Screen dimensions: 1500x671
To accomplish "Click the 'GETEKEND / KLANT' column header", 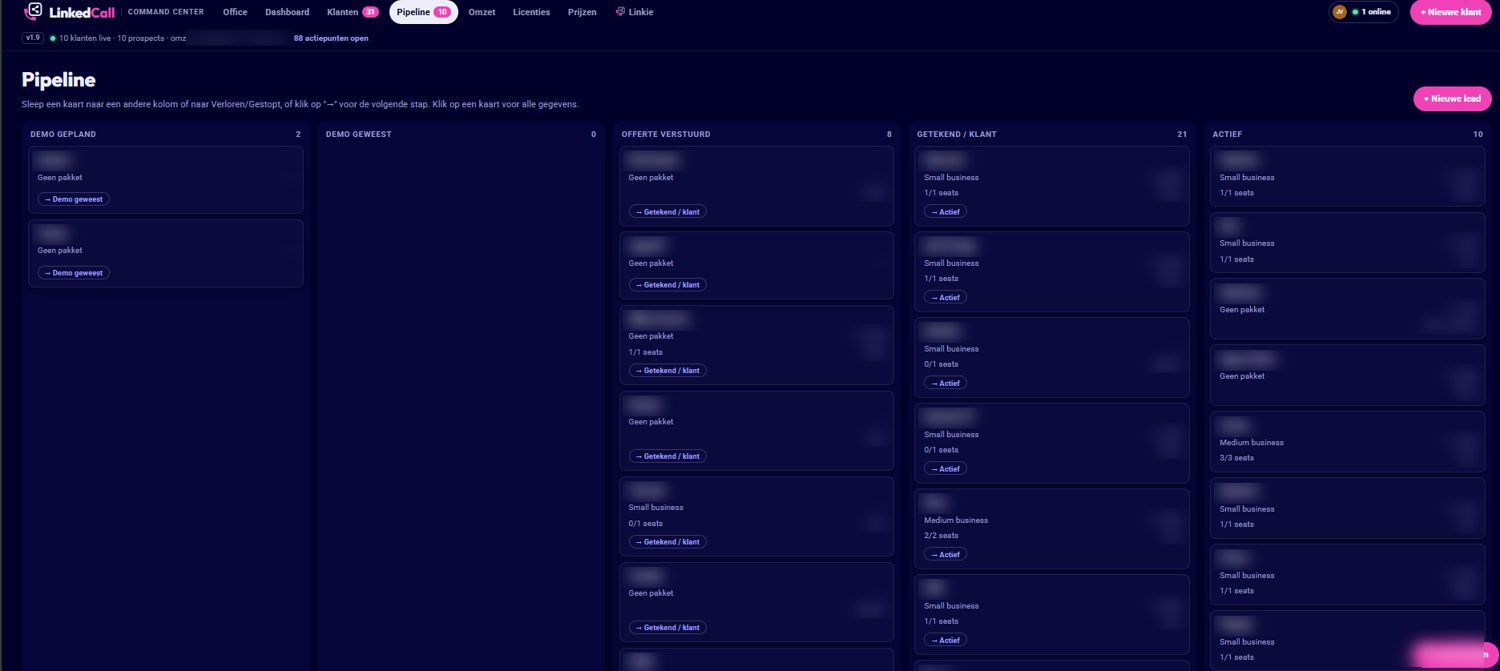I will 957,134.
